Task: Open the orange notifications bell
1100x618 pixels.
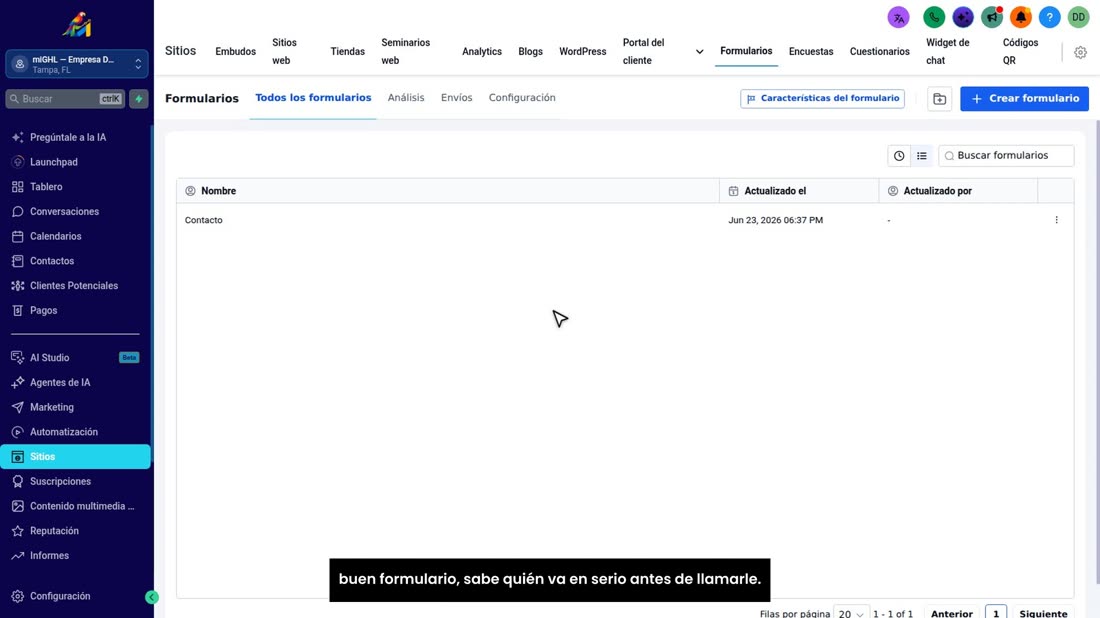Action: tap(1021, 18)
